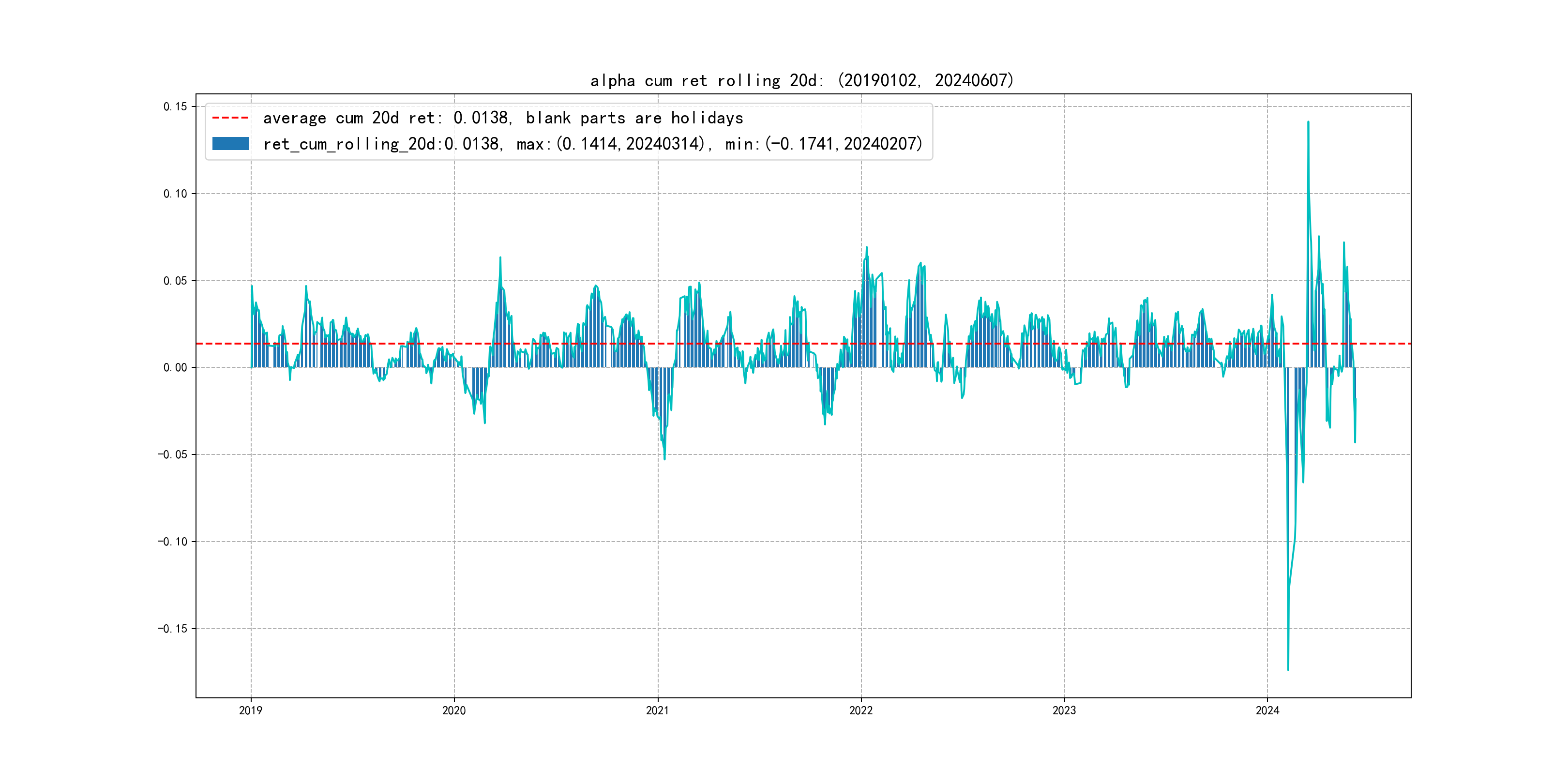
Task: Click the 2020 x-axis tick label
Action: click(454, 710)
